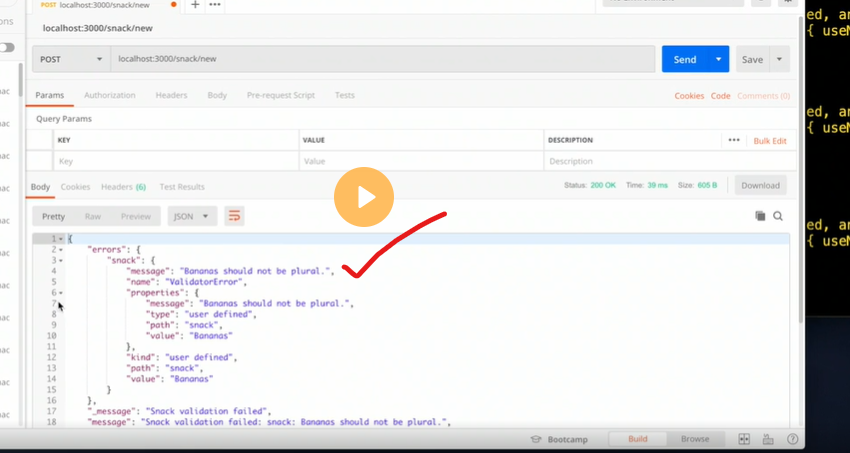Copy response using the copy icon
This screenshot has width=850, height=453.
[760, 216]
